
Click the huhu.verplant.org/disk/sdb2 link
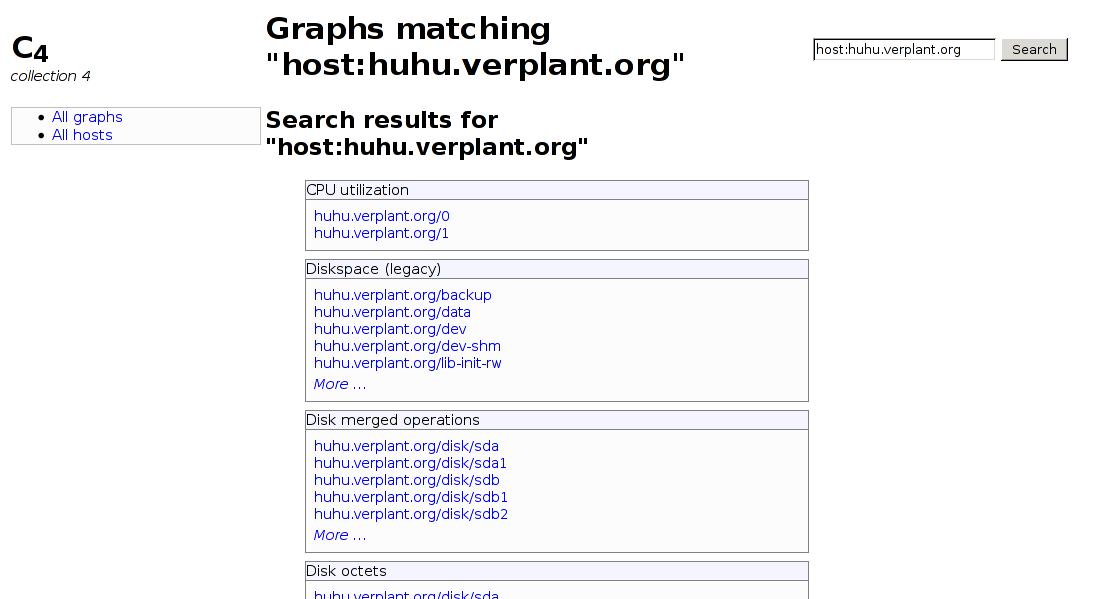pyautogui.click(x=411, y=514)
